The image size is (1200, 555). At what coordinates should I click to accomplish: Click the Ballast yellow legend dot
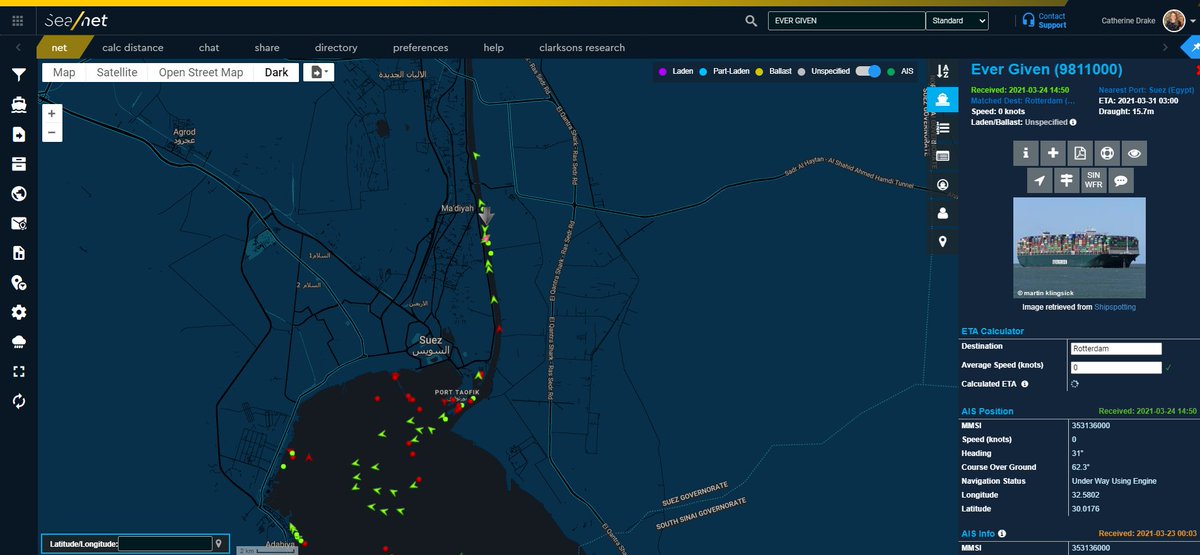761,72
